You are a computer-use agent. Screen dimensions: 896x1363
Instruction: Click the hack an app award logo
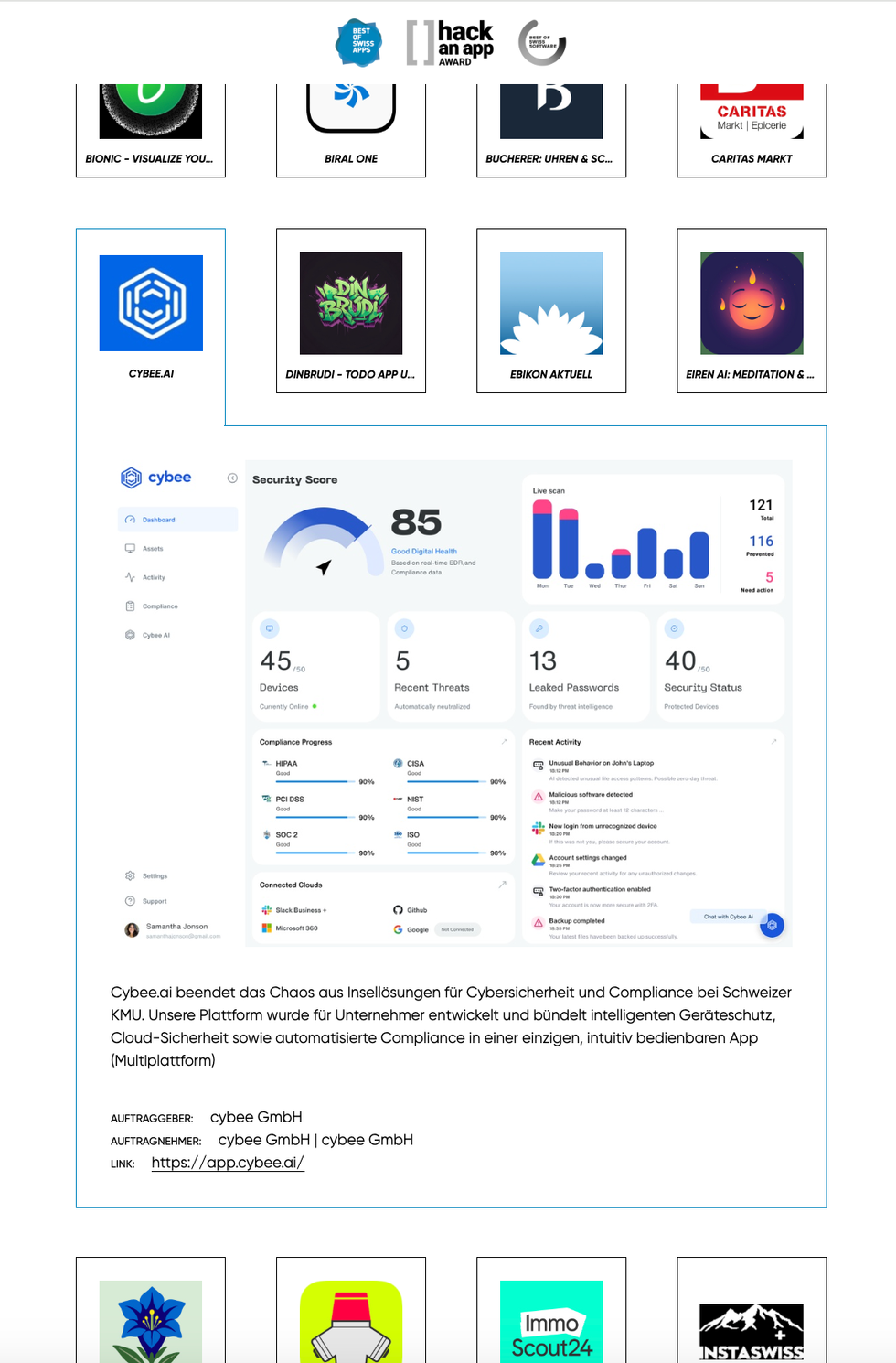pos(450,43)
